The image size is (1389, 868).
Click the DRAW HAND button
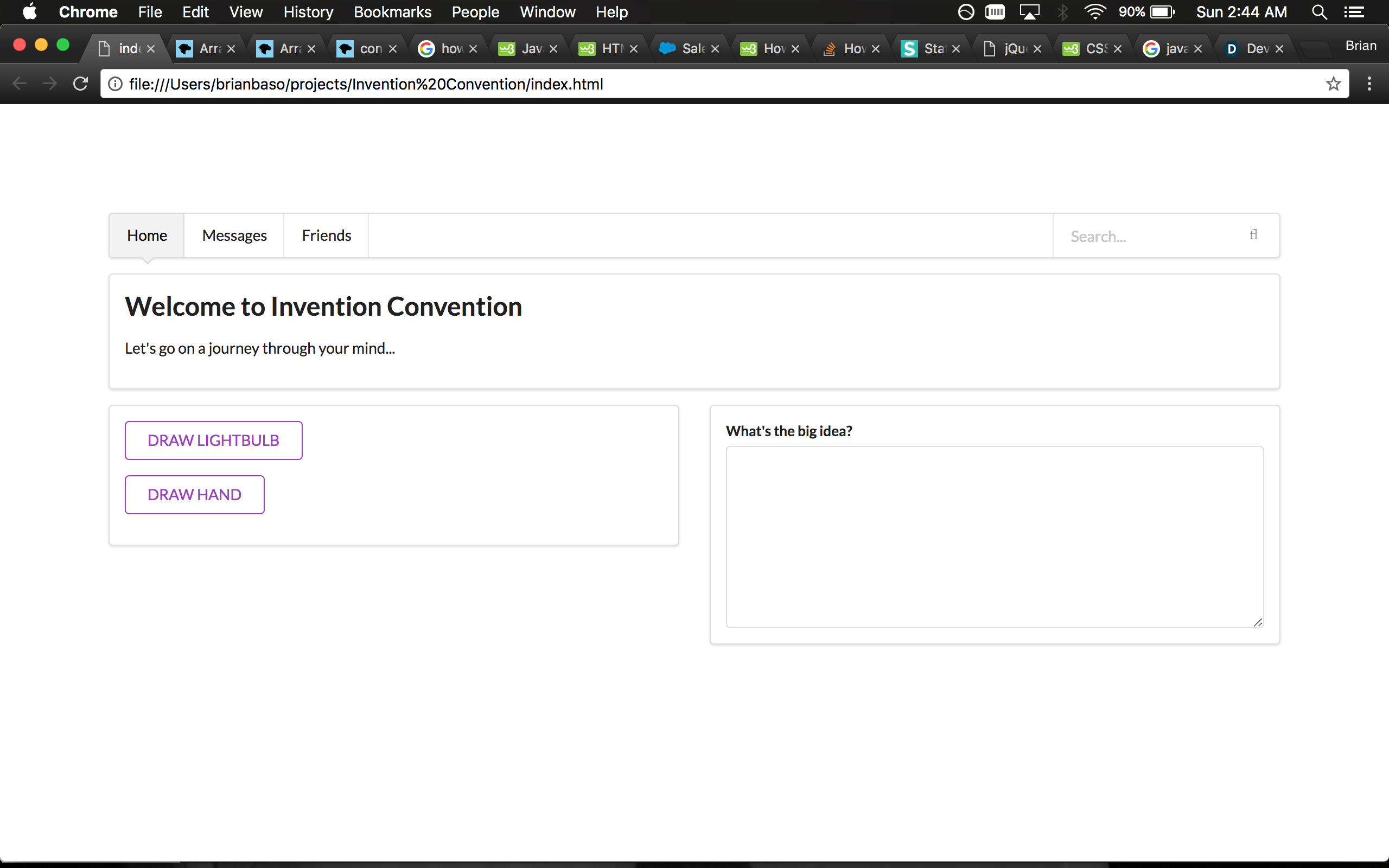195,494
